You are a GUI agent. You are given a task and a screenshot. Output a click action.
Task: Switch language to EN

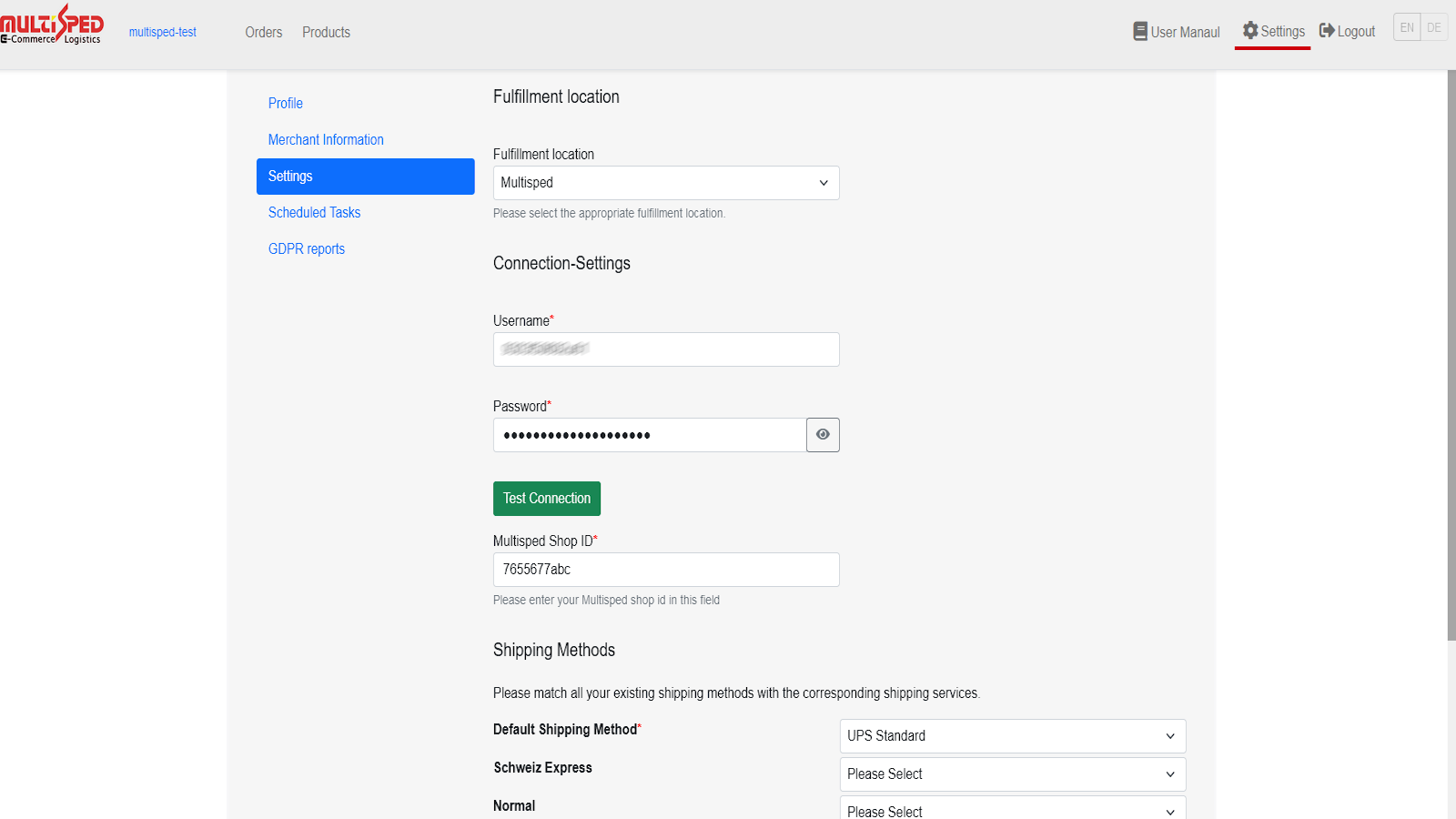tap(1407, 27)
